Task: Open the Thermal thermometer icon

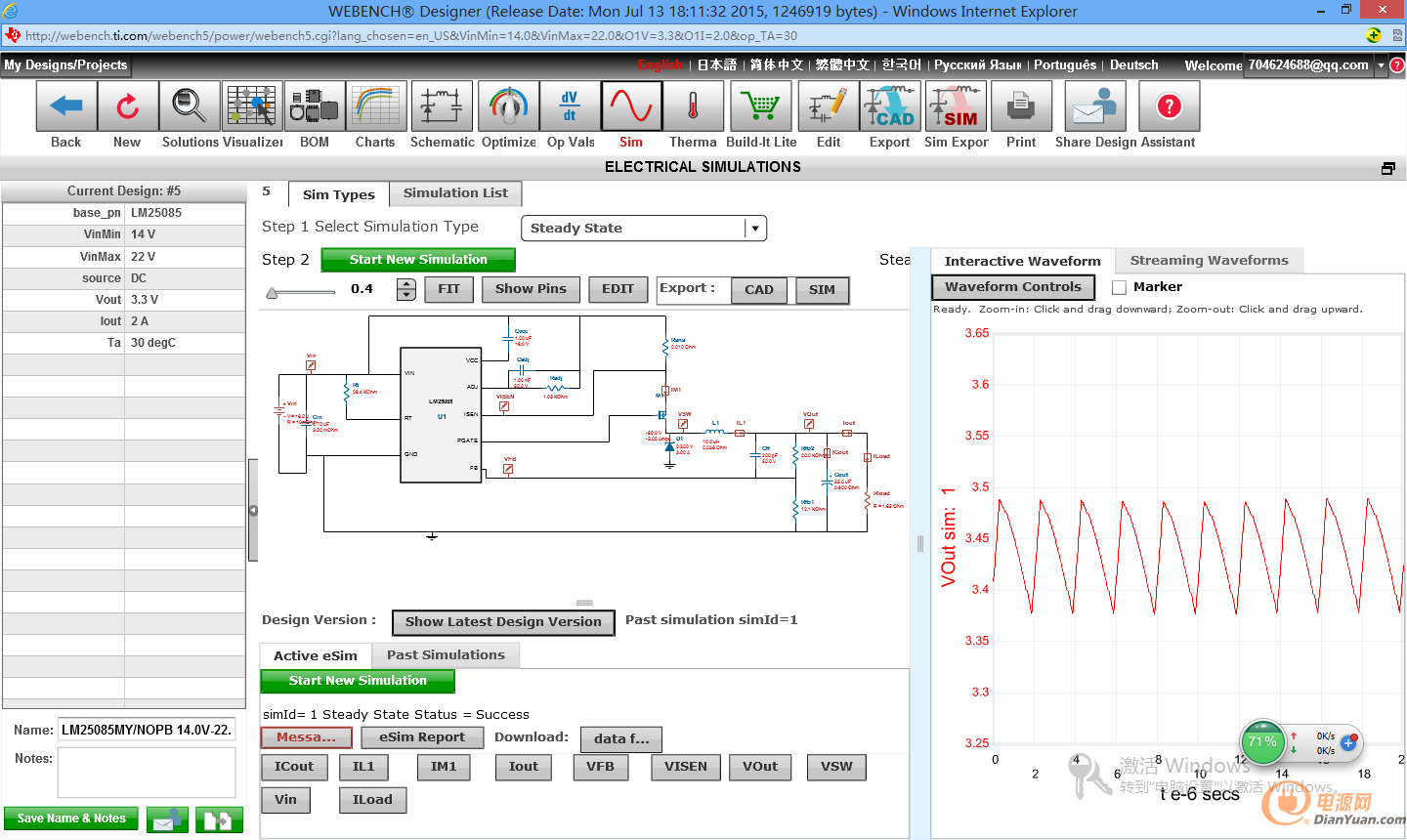Action: [x=694, y=105]
